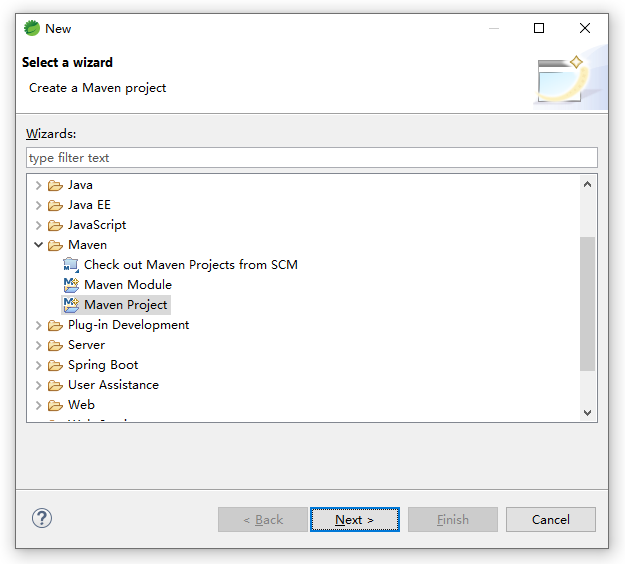Click the wizard list scroll up arrow
The image size is (625, 564).
pos(587,184)
